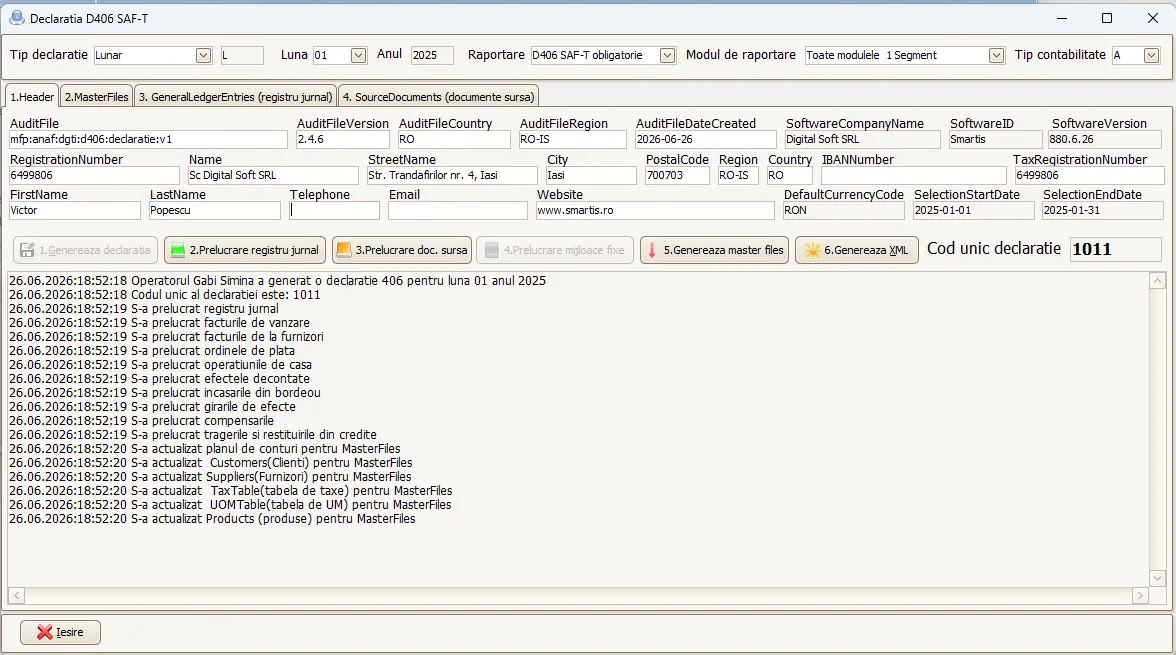
Task: Maximize the Declaratia D406 SAF-T window
Action: pos(1106,18)
